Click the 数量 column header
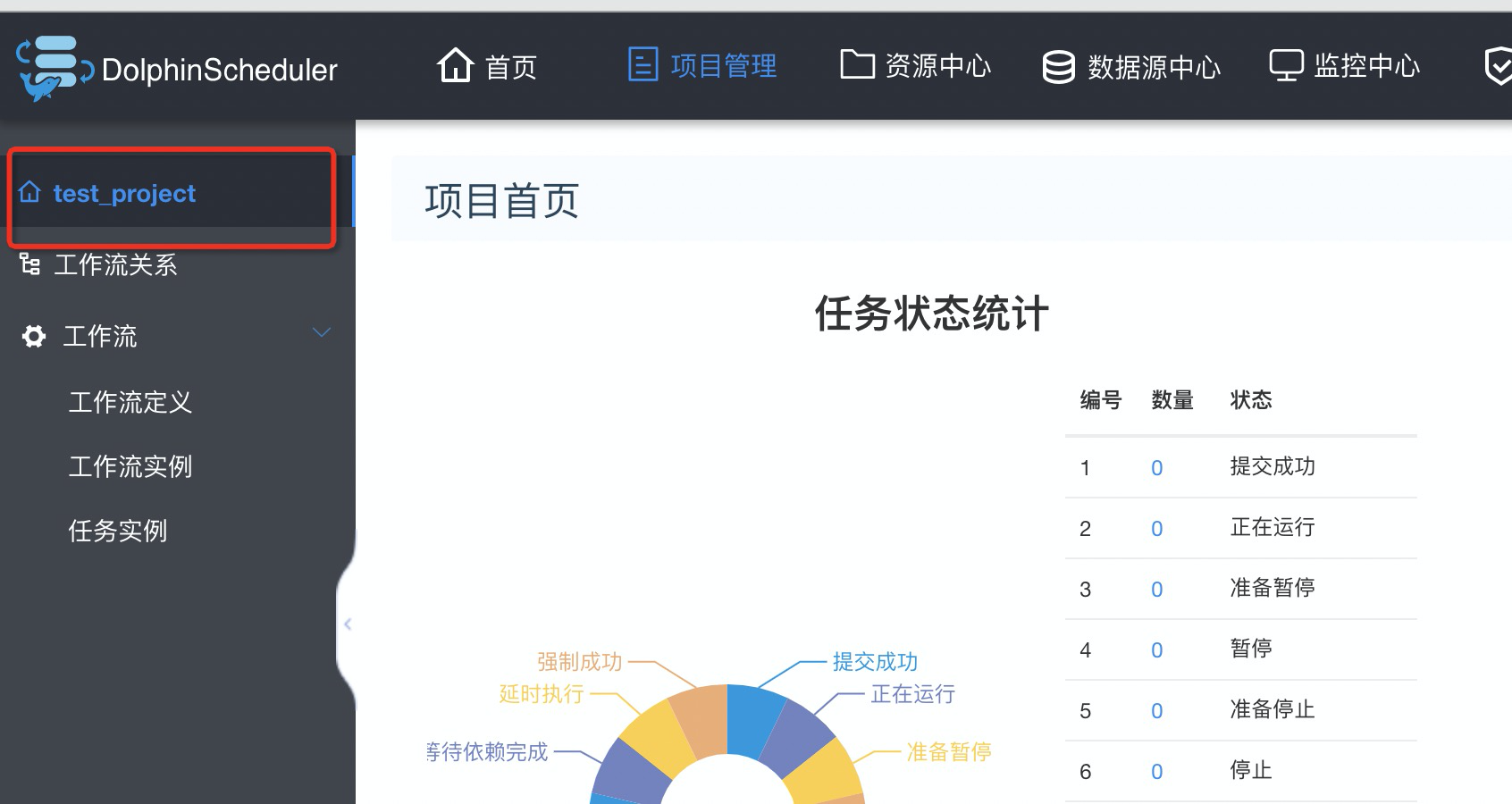 (1172, 400)
